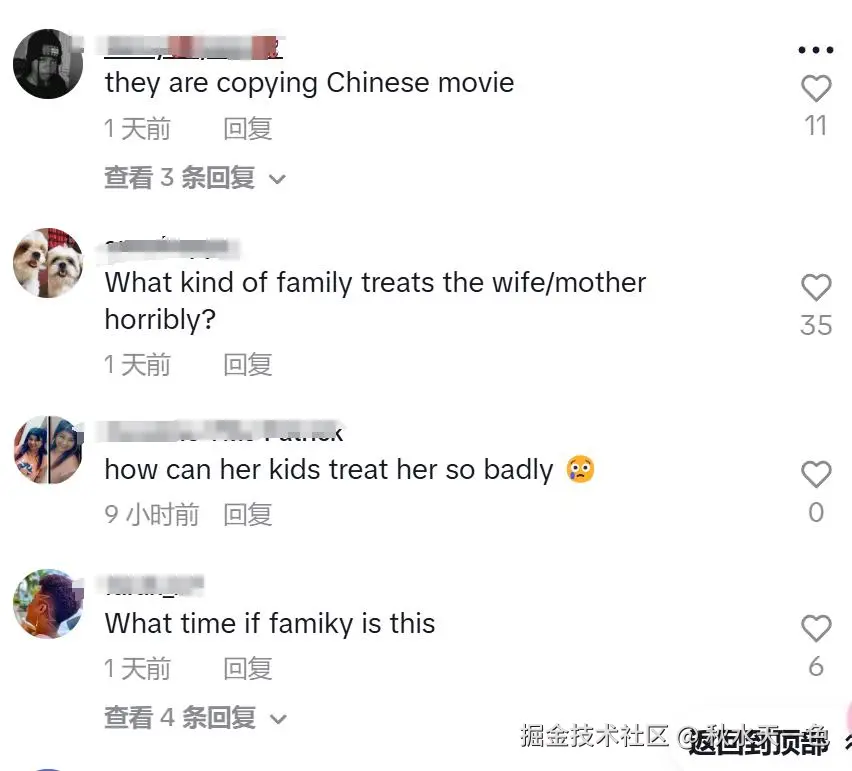Expand 查看 4 条回复 replies
852x771 pixels.
(x=195, y=717)
